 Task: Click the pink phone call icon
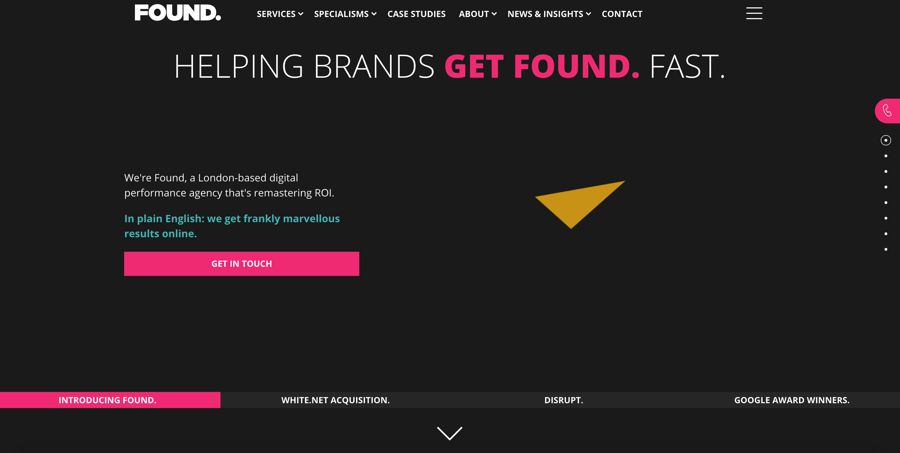887,111
